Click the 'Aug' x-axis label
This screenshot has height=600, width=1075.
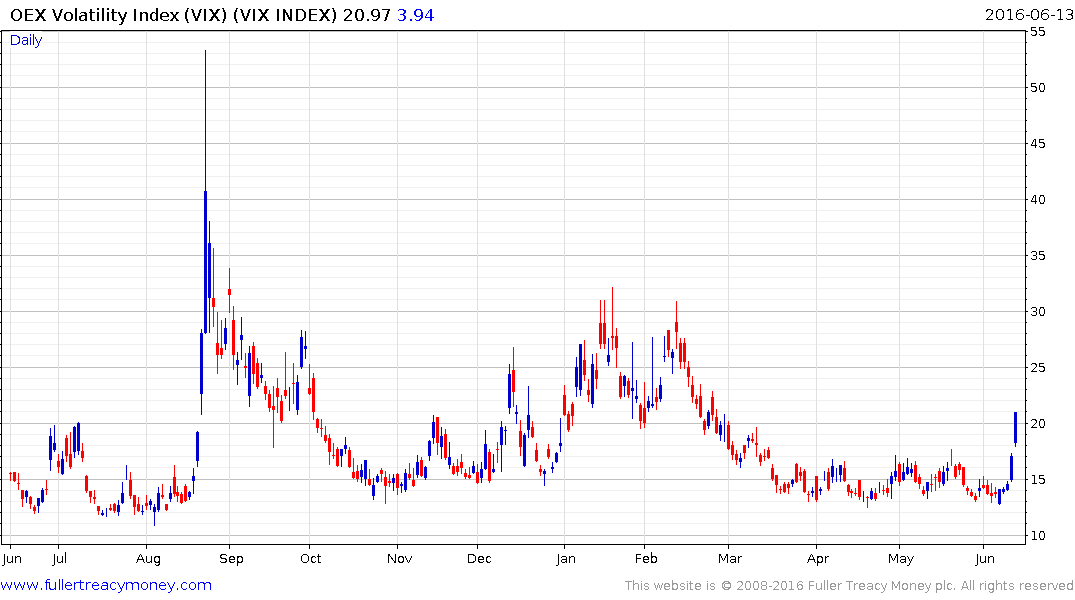point(148,559)
